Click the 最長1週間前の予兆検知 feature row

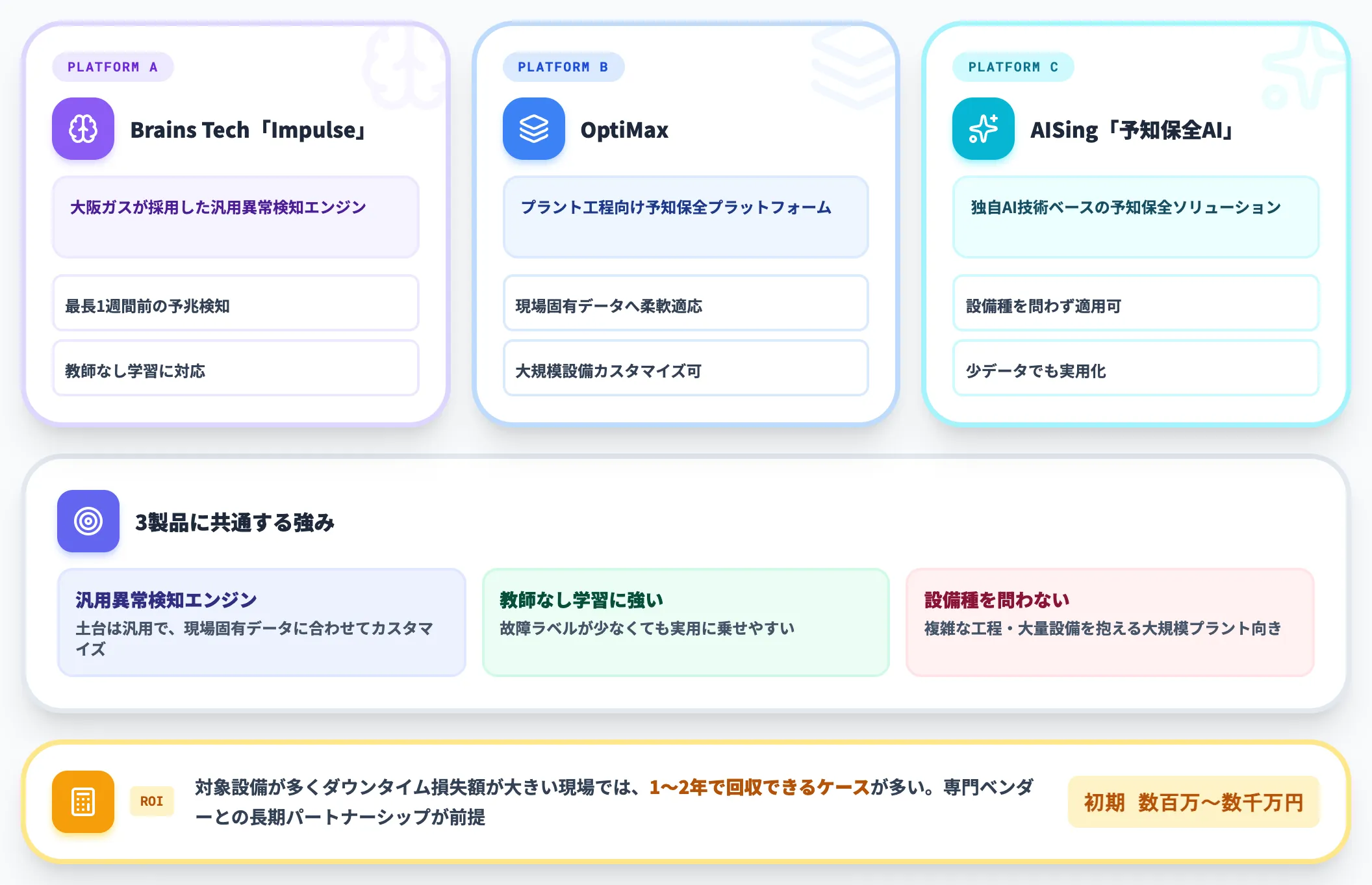point(236,303)
